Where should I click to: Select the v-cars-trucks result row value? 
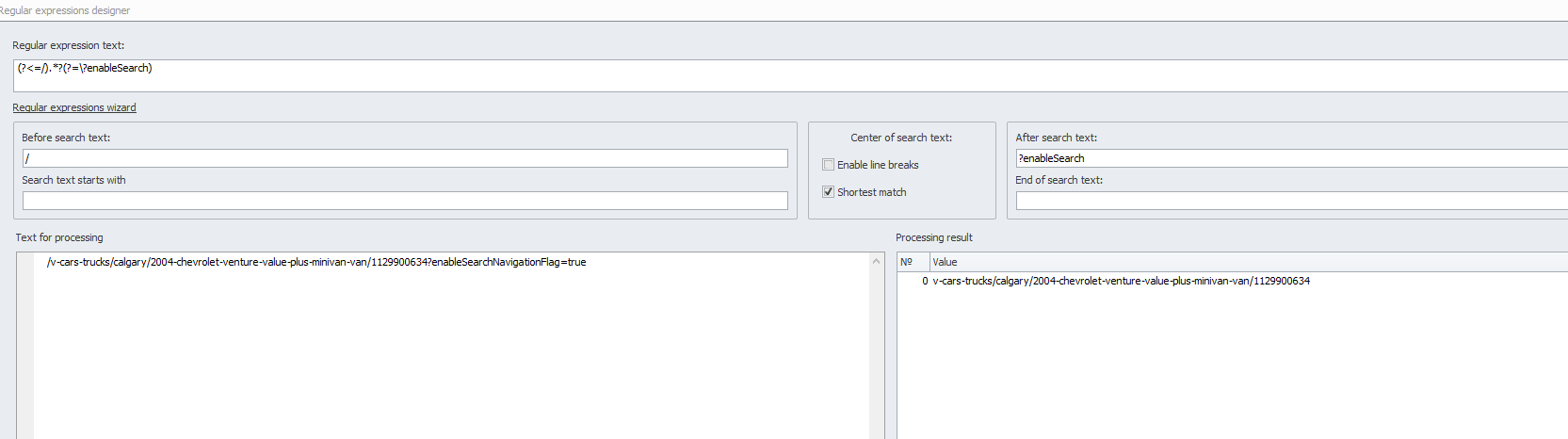(1121, 281)
